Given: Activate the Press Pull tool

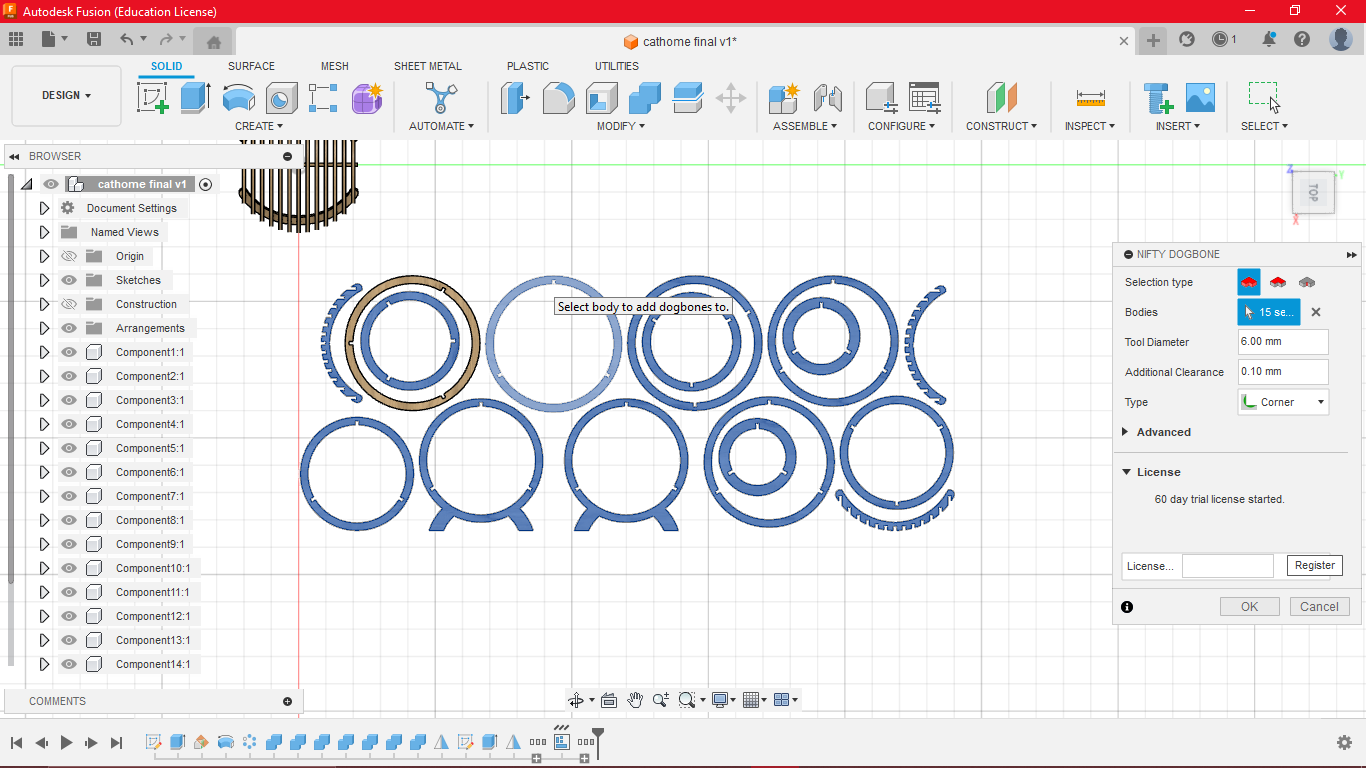Looking at the screenshot, I should point(516,98).
